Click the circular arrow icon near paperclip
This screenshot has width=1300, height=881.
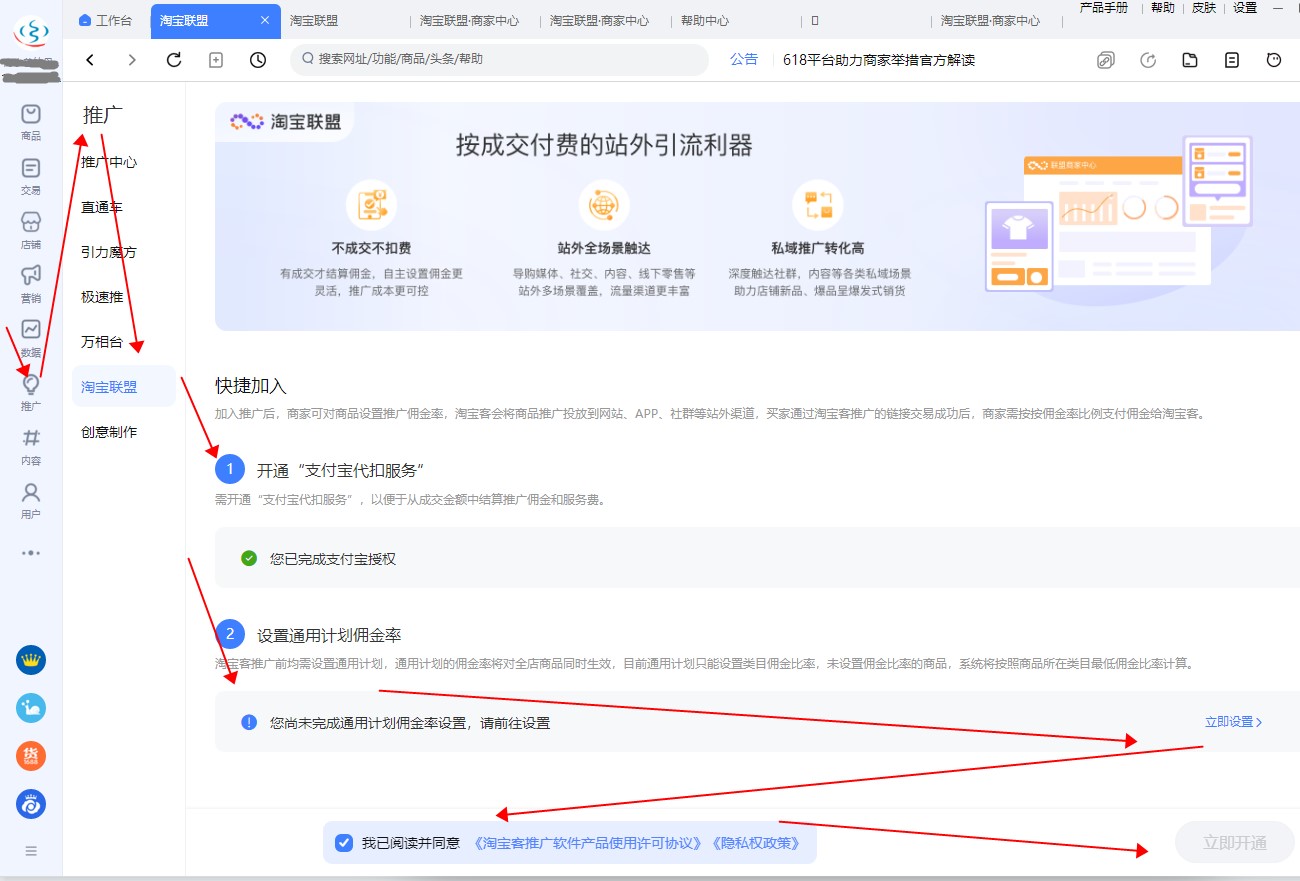1148,60
